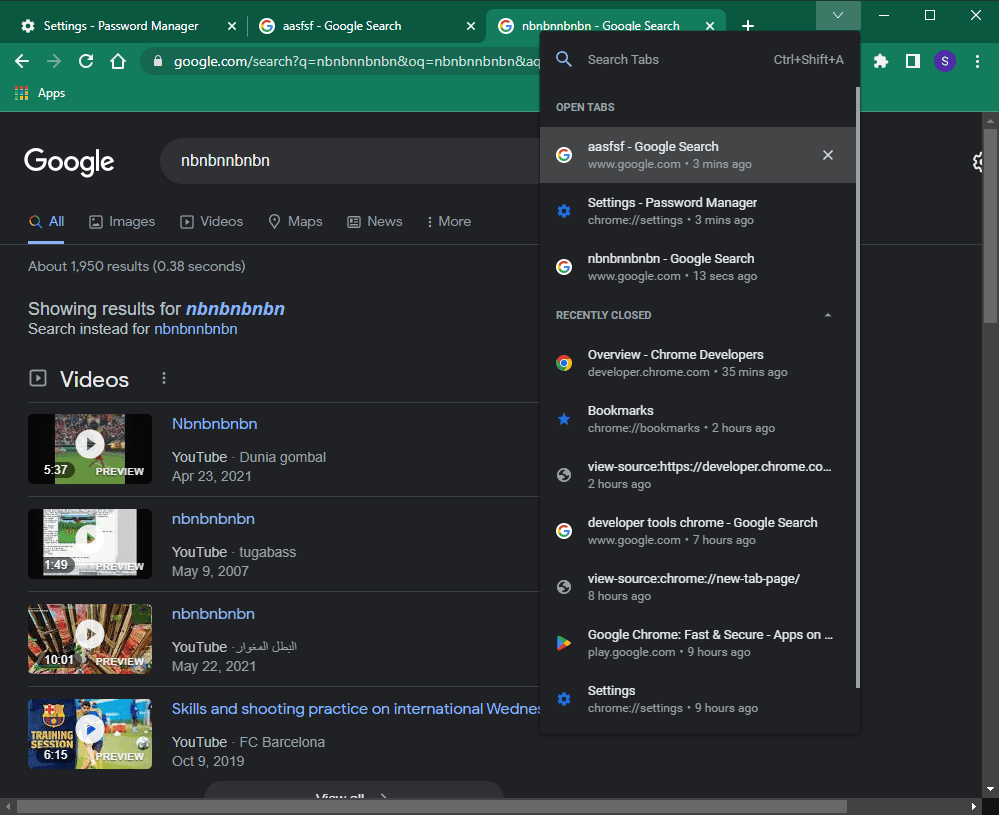Close the Search Tabs dropdown arrow
Image resolution: width=999 pixels, height=815 pixels.
coord(838,15)
